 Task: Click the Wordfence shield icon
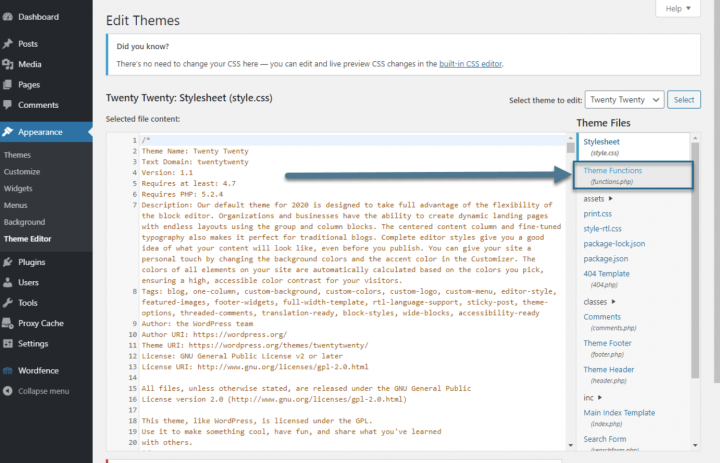(x=7, y=371)
